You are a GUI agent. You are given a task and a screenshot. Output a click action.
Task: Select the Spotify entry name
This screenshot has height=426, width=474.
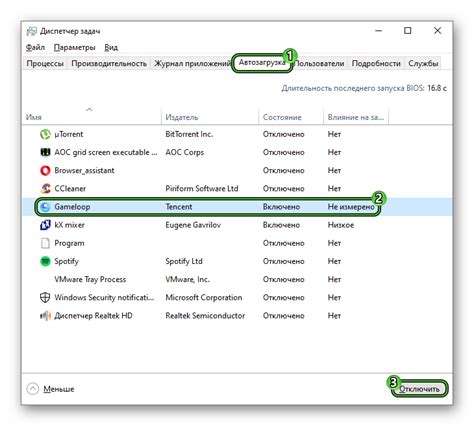(67, 261)
